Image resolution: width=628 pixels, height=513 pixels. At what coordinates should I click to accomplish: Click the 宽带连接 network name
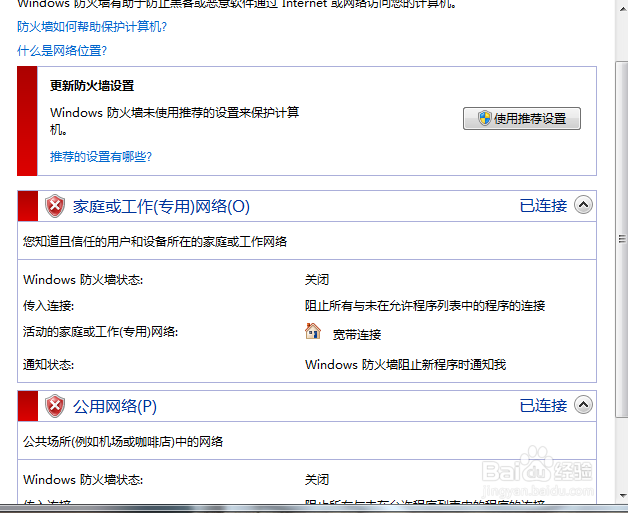point(357,334)
